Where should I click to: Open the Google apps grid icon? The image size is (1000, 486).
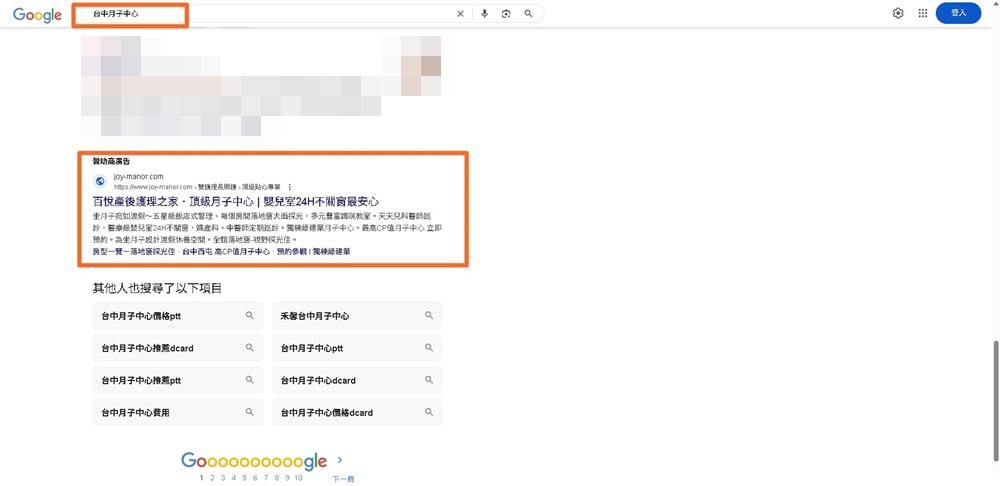coord(923,13)
